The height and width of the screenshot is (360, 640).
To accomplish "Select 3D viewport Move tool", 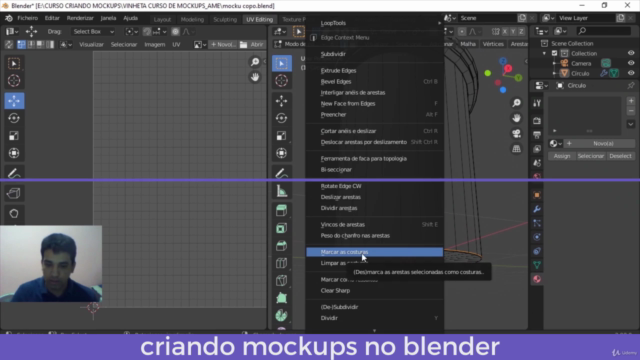I will pos(282,101).
